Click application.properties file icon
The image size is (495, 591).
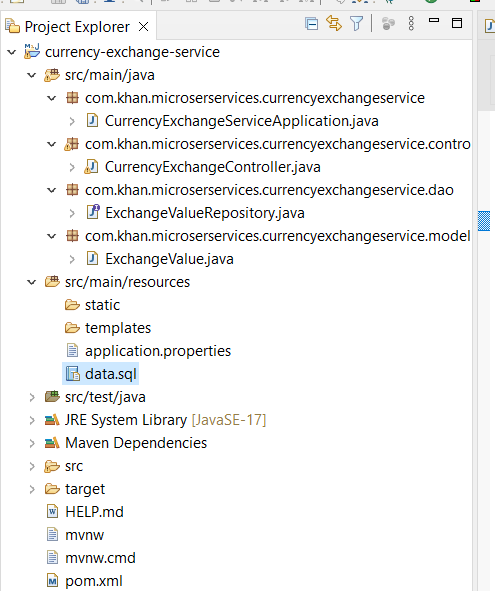tap(72, 351)
